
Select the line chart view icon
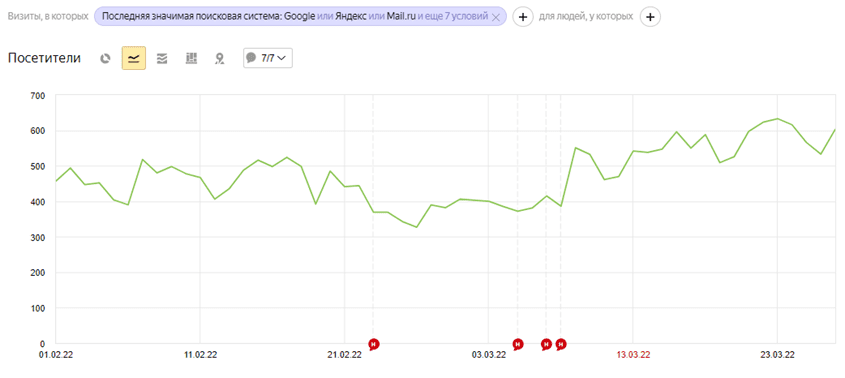134,58
